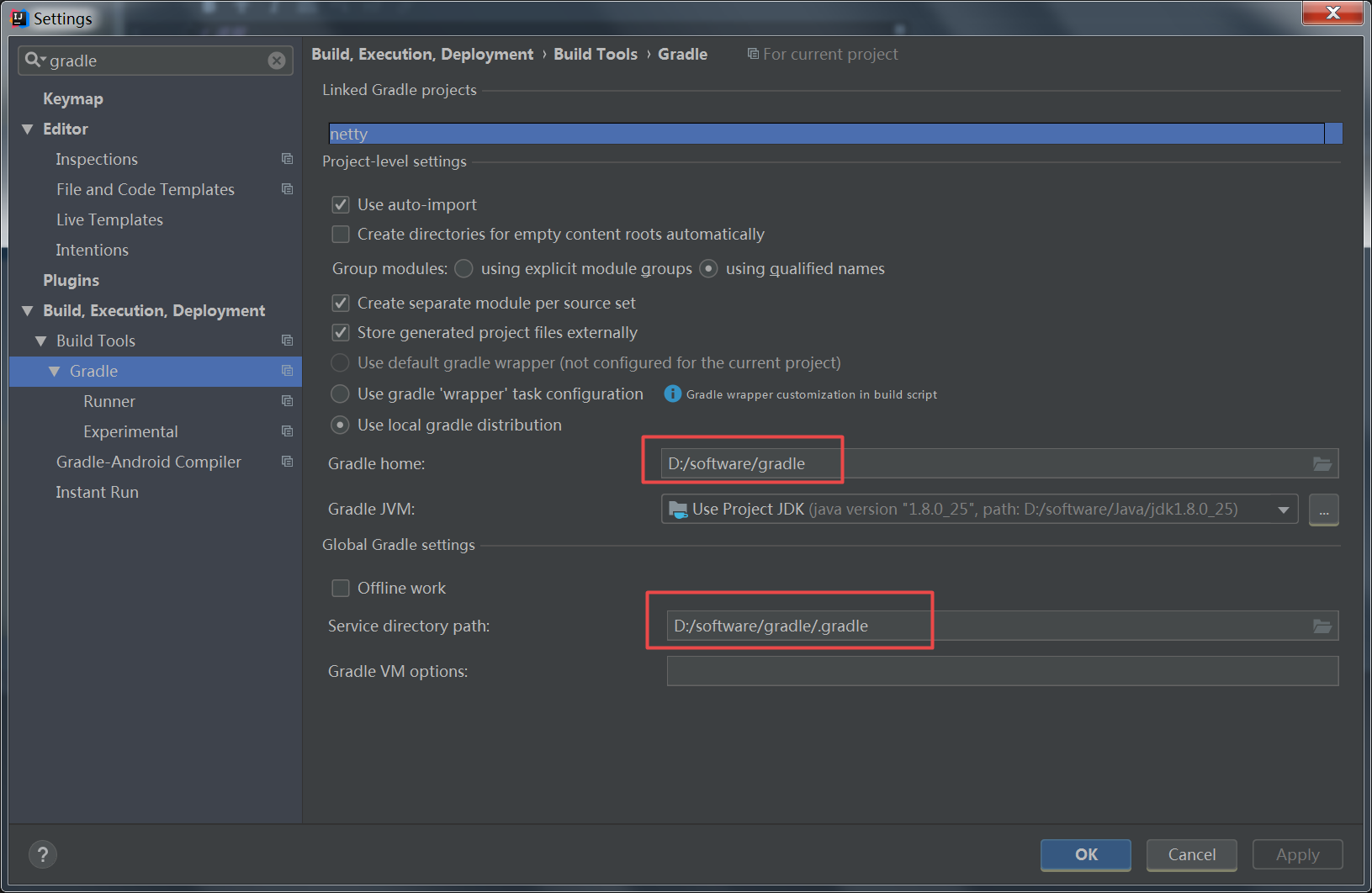Click Build Tools breadcrumb
The height and width of the screenshot is (893, 1372).
point(596,54)
